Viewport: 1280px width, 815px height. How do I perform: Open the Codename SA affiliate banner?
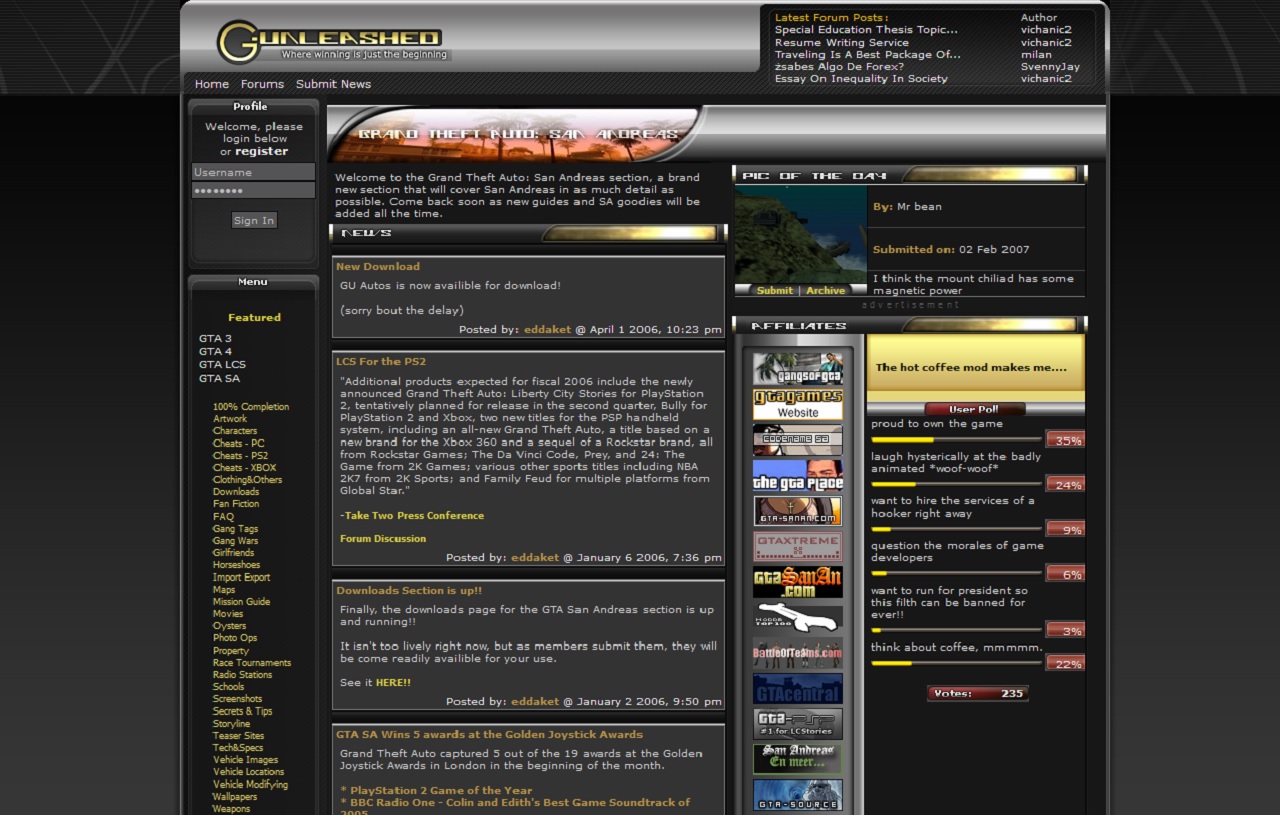click(797, 440)
